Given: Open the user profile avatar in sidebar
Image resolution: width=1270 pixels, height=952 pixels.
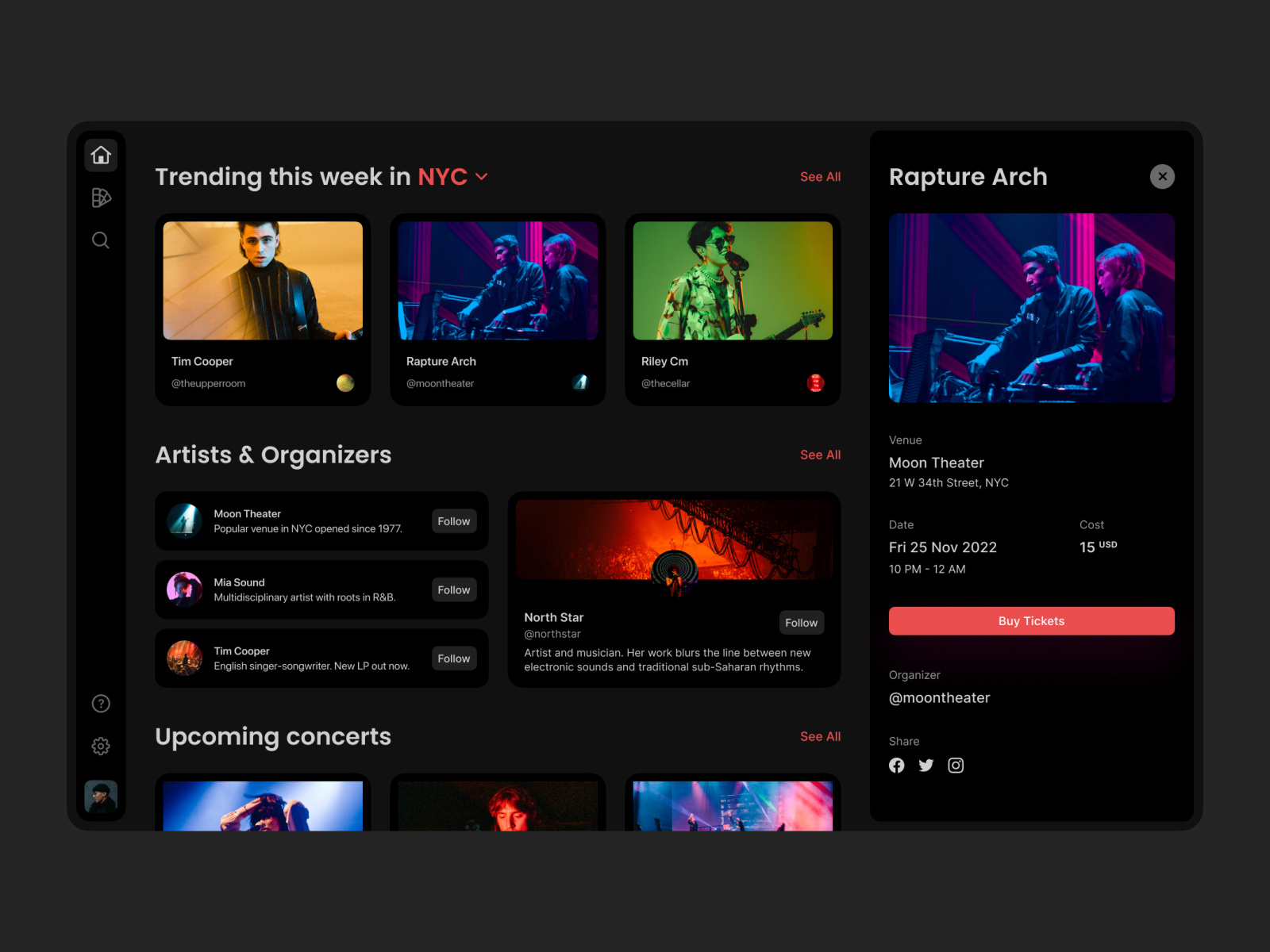Looking at the screenshot, I should (x=101, y=797).
